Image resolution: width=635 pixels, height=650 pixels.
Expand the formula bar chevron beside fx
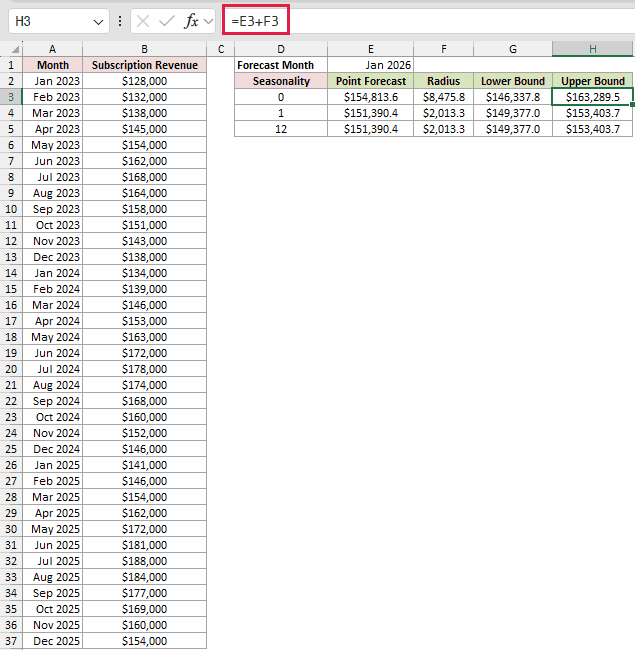208,21
